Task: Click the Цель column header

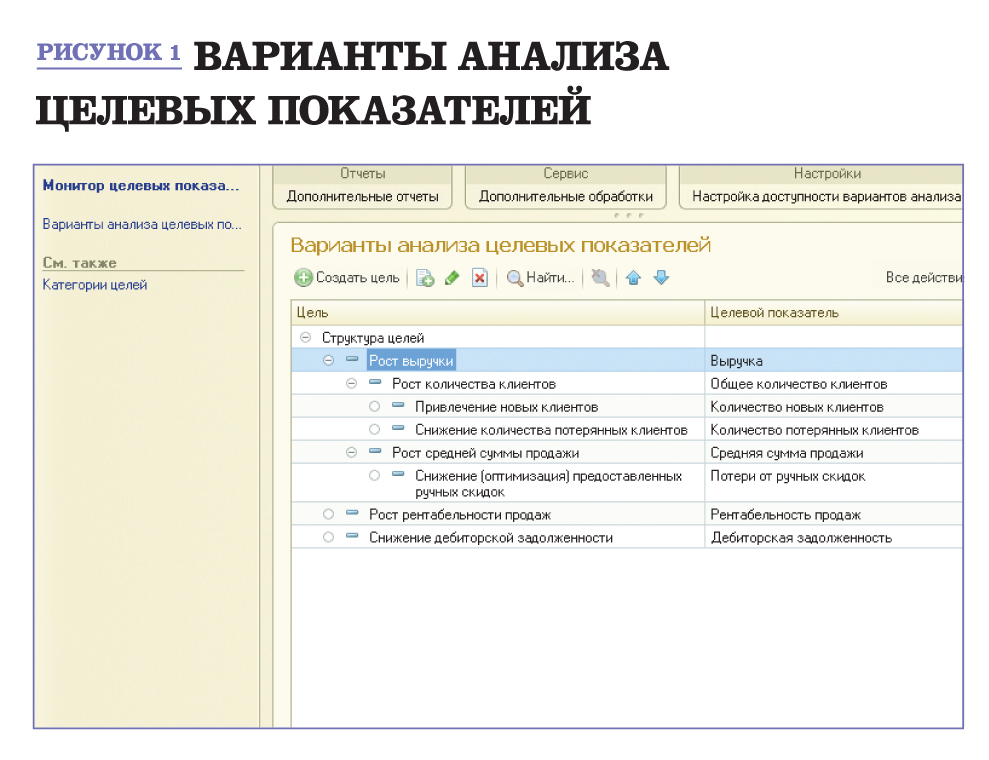Action: [x=498, y=312]
